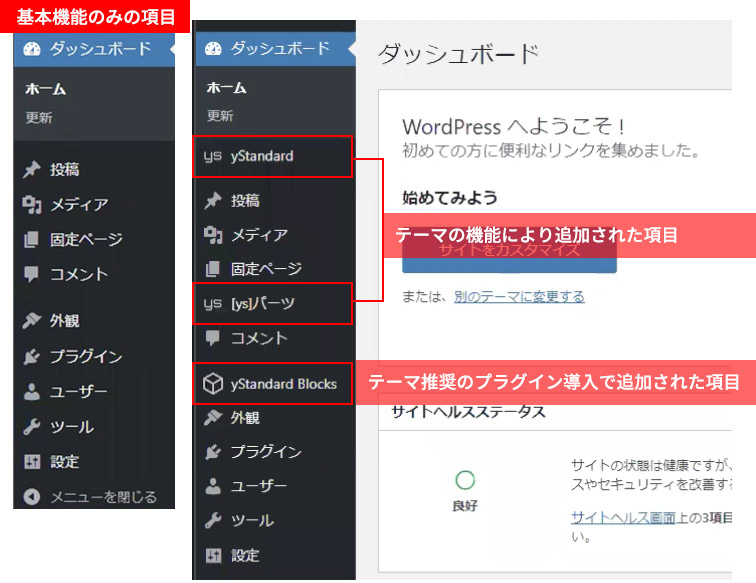Click the ユーザー person icon in basic-features menu

click(x=32, y=392)
